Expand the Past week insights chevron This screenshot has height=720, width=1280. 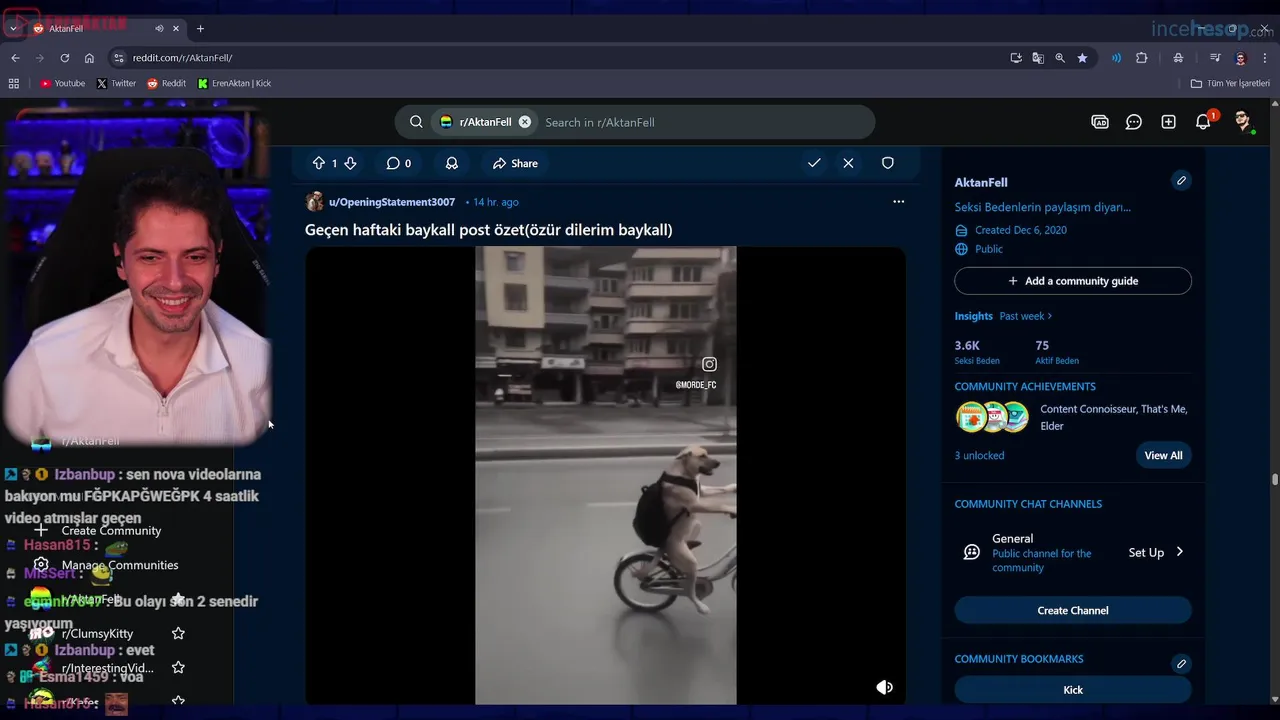point(1049,316)
